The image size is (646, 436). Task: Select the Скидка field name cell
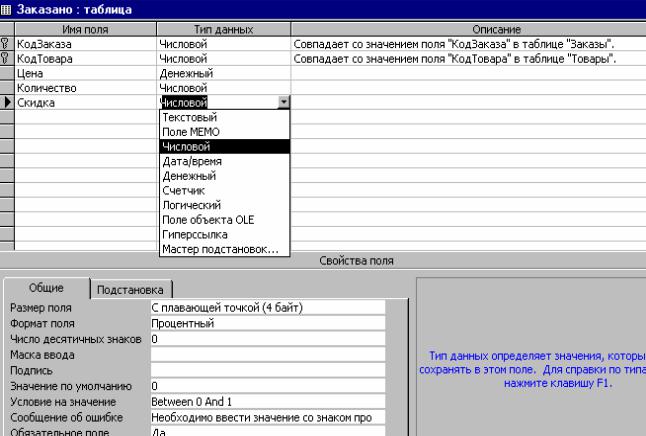[85, 102]
